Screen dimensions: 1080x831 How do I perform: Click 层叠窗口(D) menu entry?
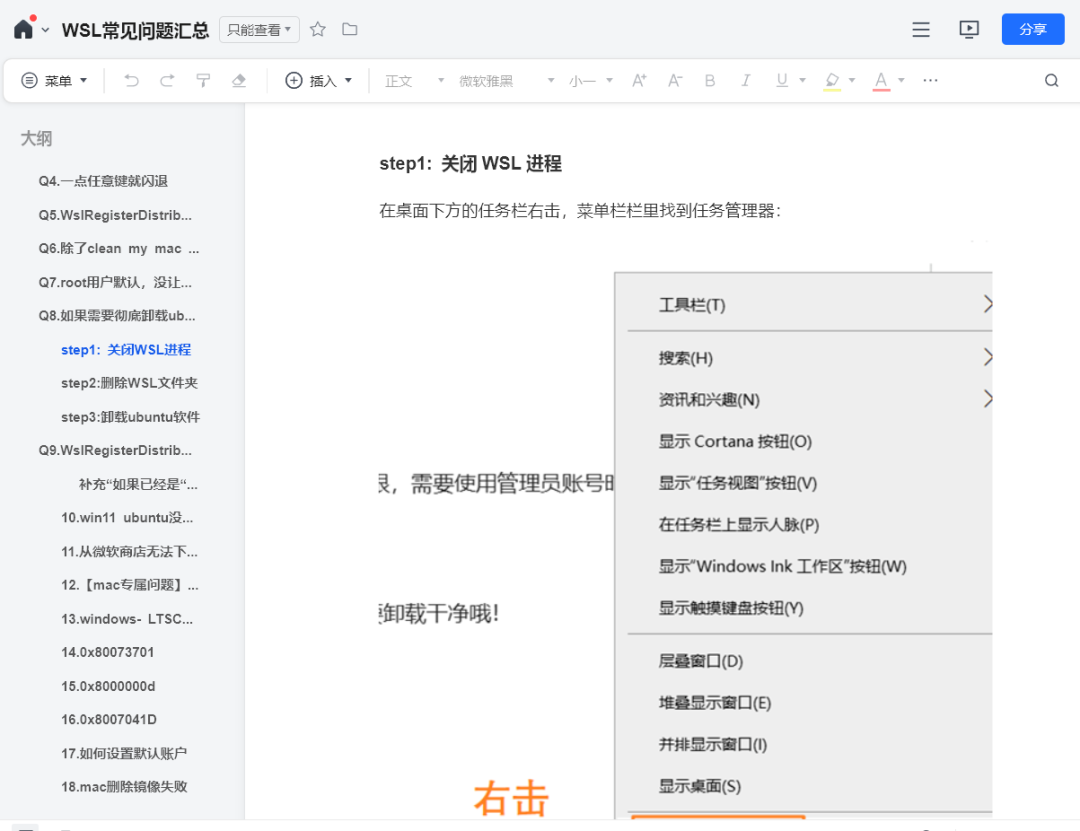(x=700, y=661)
